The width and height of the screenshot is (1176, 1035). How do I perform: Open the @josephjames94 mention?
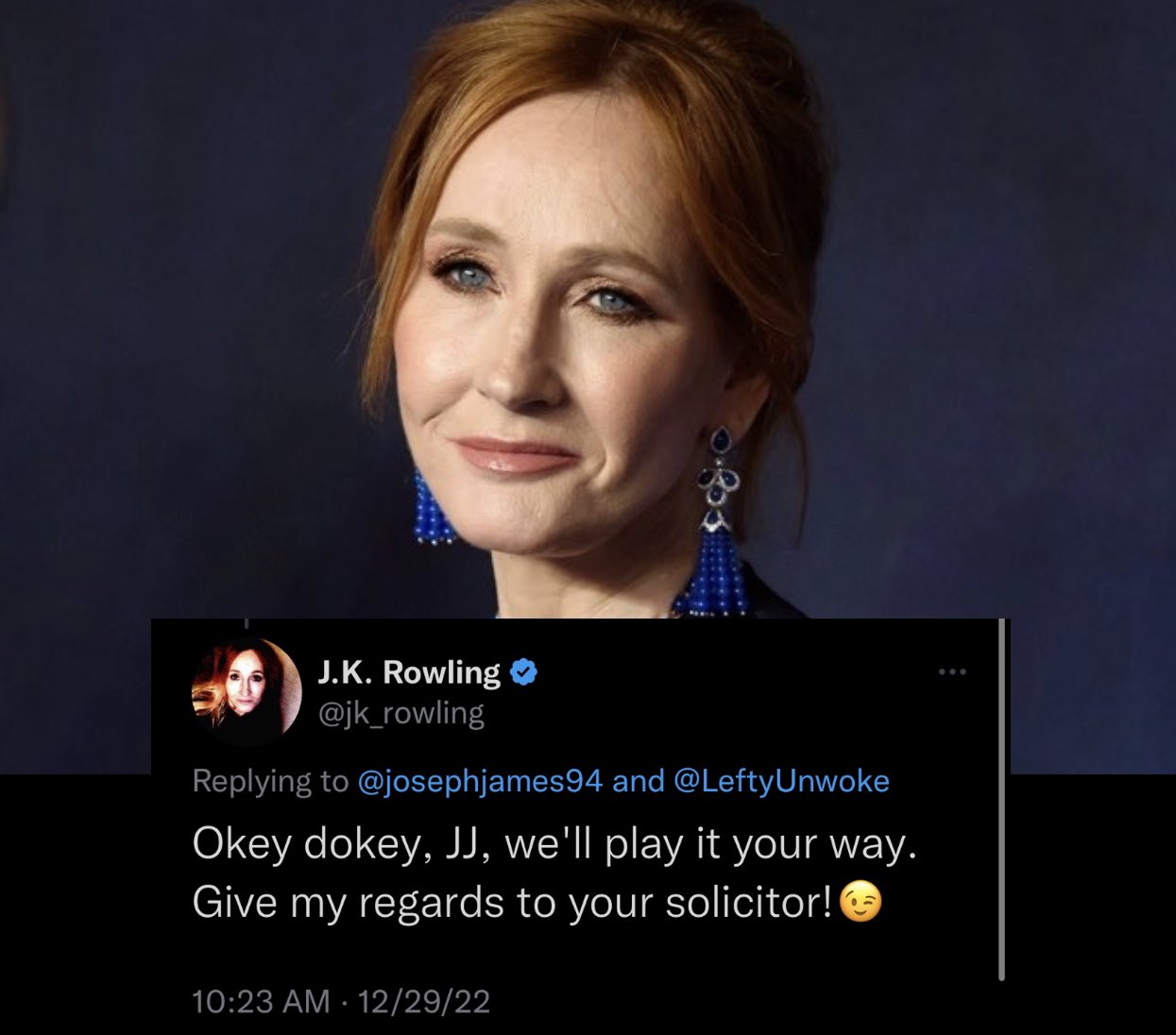click(x=480, y=781)
